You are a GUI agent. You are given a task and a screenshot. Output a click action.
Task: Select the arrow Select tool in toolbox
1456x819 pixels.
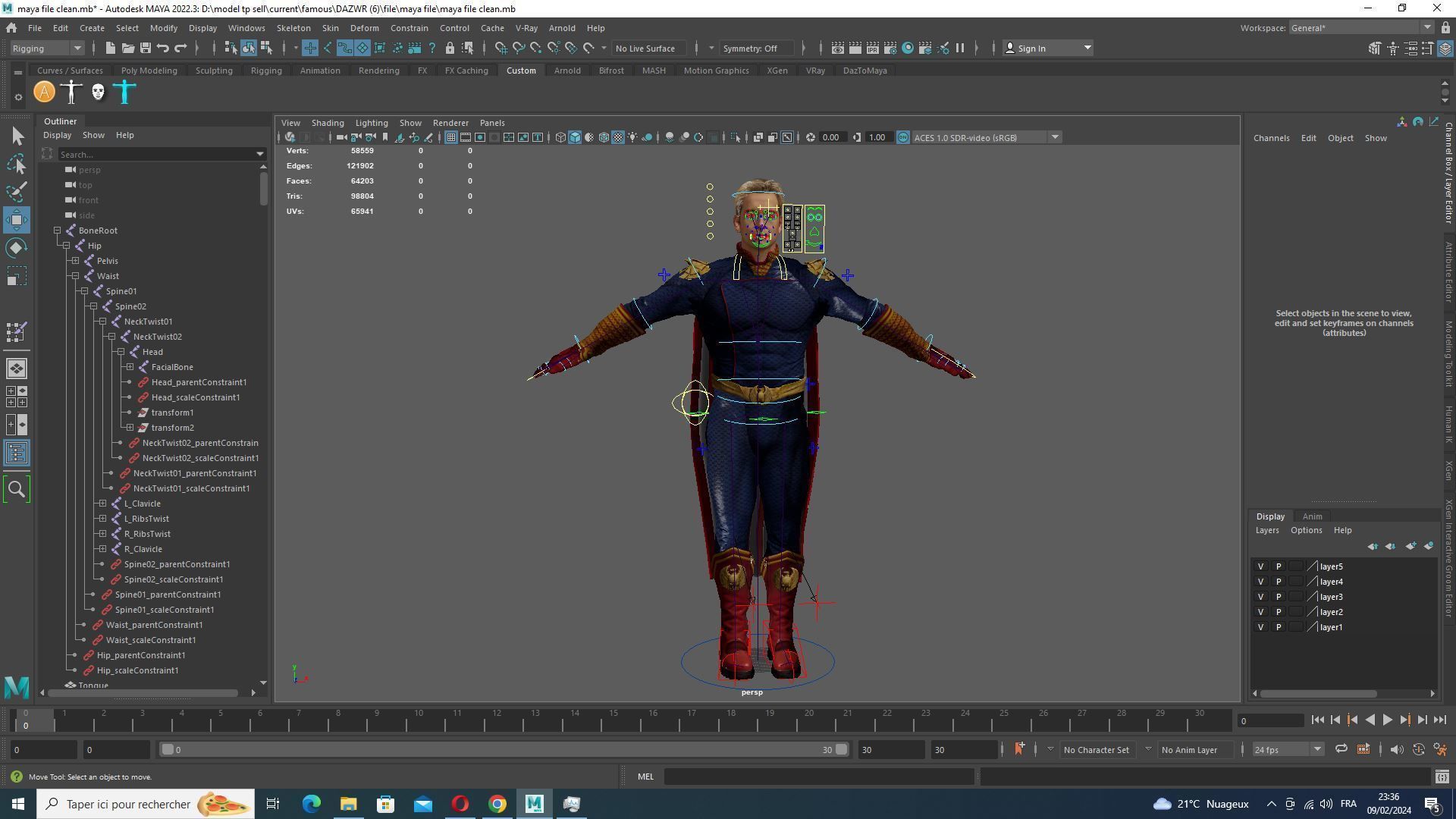17,136
